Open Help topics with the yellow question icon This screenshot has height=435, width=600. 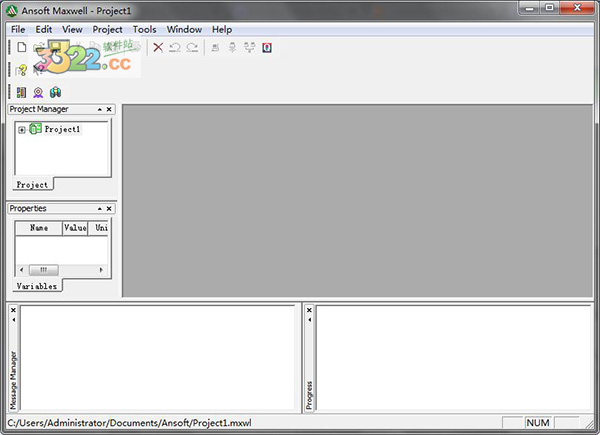(21, 70)
